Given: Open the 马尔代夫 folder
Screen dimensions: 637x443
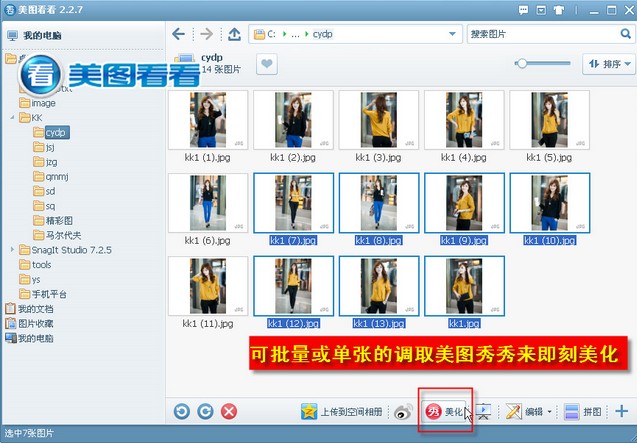Looking at the screenshot, I should coord(57,235).
